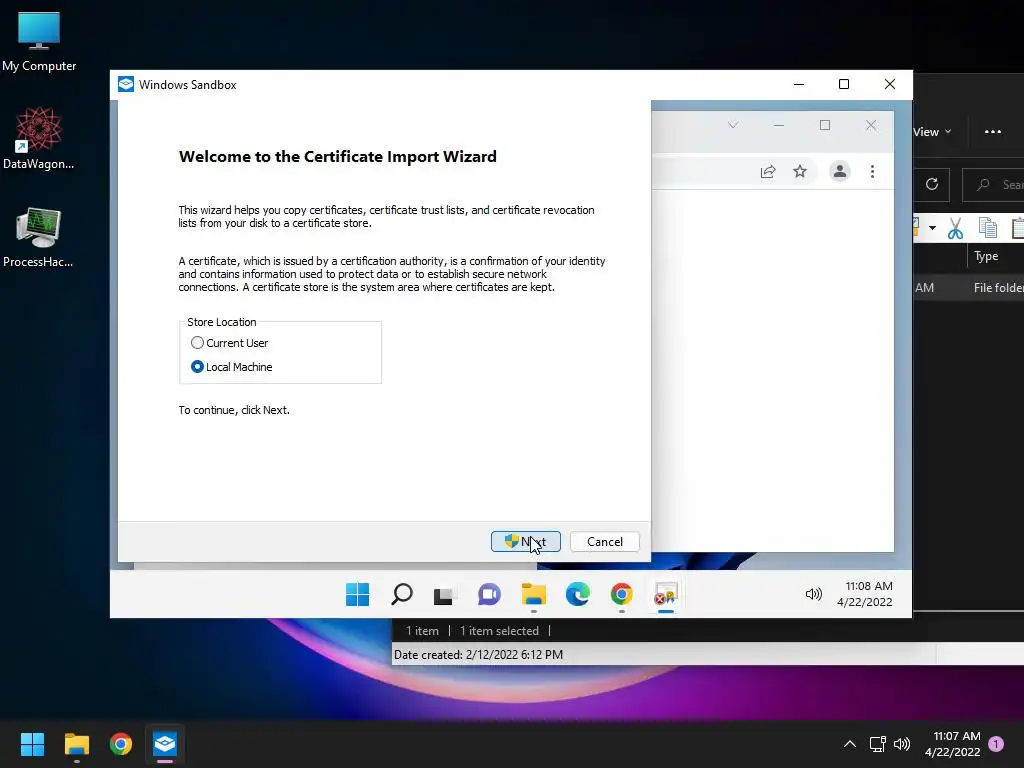The image size is (1024, 768).
Task: Open the DataWagon desktop shortcut
Action: [39, 138]
